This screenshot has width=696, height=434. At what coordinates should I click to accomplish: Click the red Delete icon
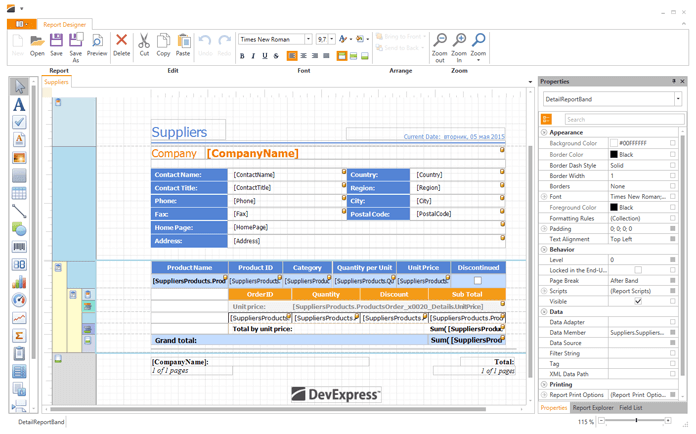pyautogui.click(x=121, y=44)
